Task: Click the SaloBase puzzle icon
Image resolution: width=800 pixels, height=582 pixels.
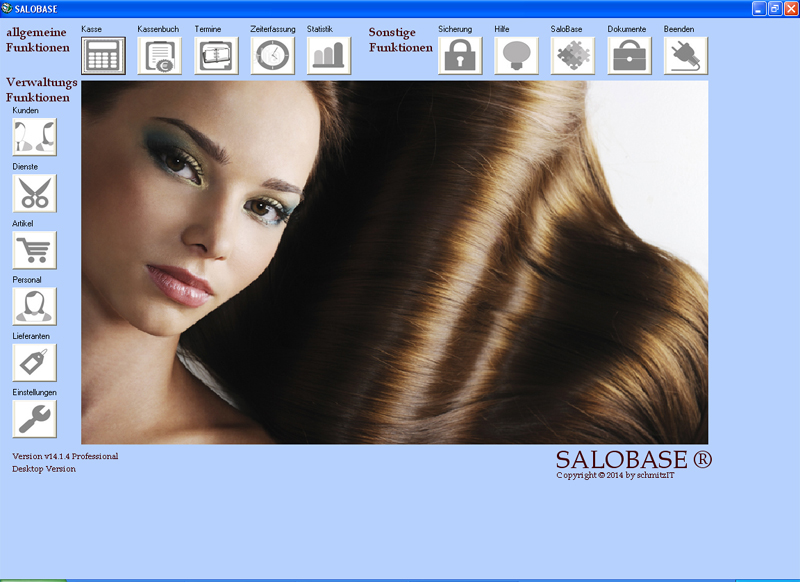Action: coord(573,56)
